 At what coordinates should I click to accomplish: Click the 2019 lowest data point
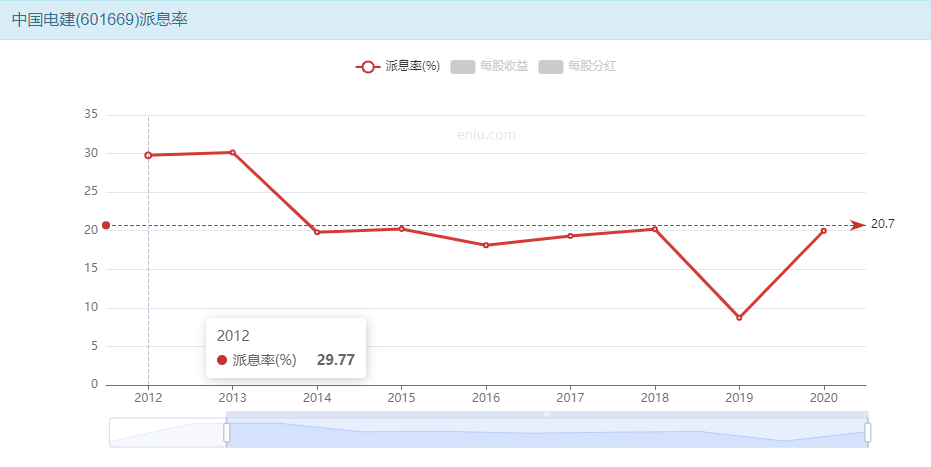tap(739, 318)
